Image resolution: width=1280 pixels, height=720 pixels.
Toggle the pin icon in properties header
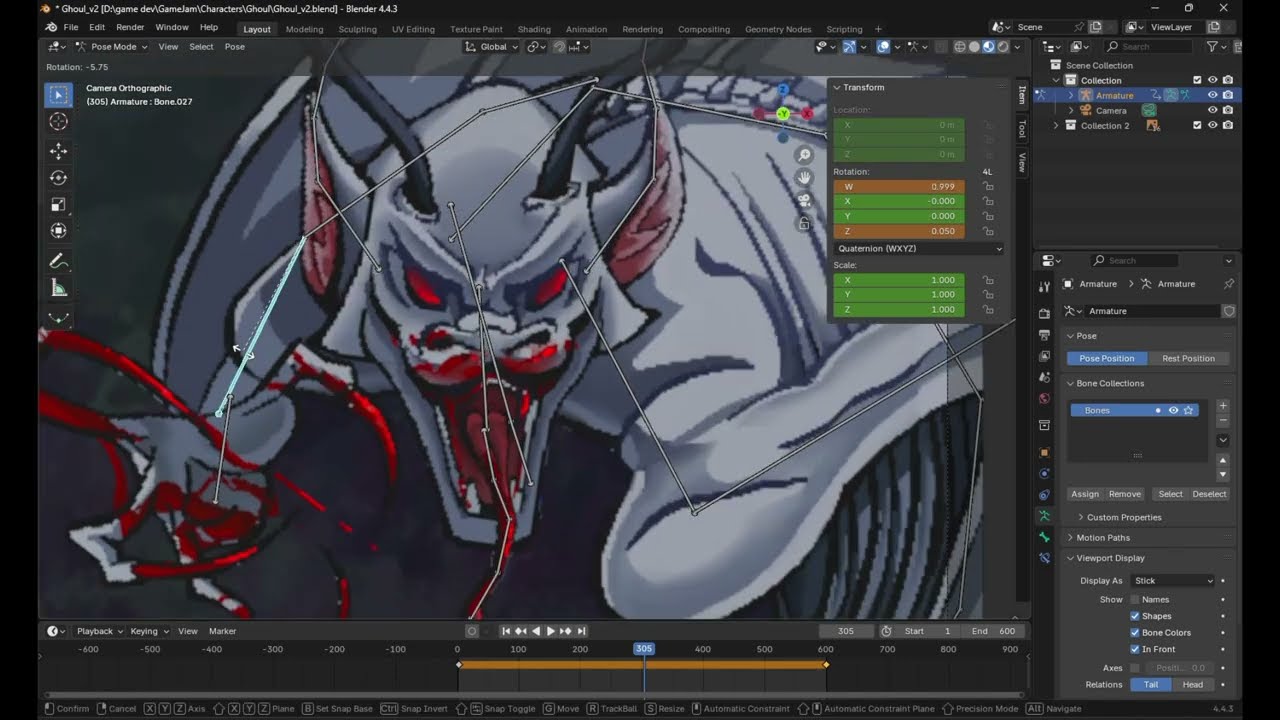click(1229, 284)
